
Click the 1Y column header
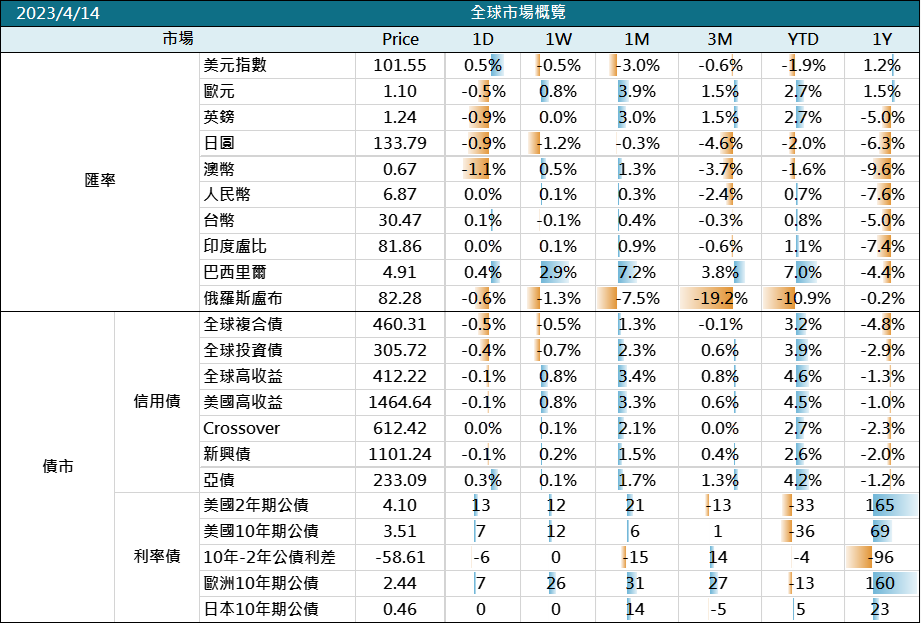[x=882, y=39]
